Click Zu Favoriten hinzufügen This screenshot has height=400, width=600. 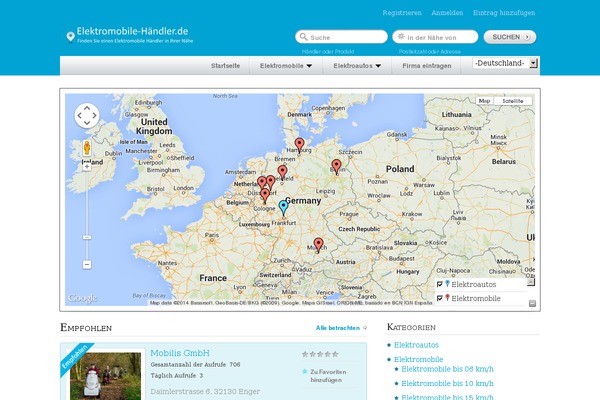point(328,376)
